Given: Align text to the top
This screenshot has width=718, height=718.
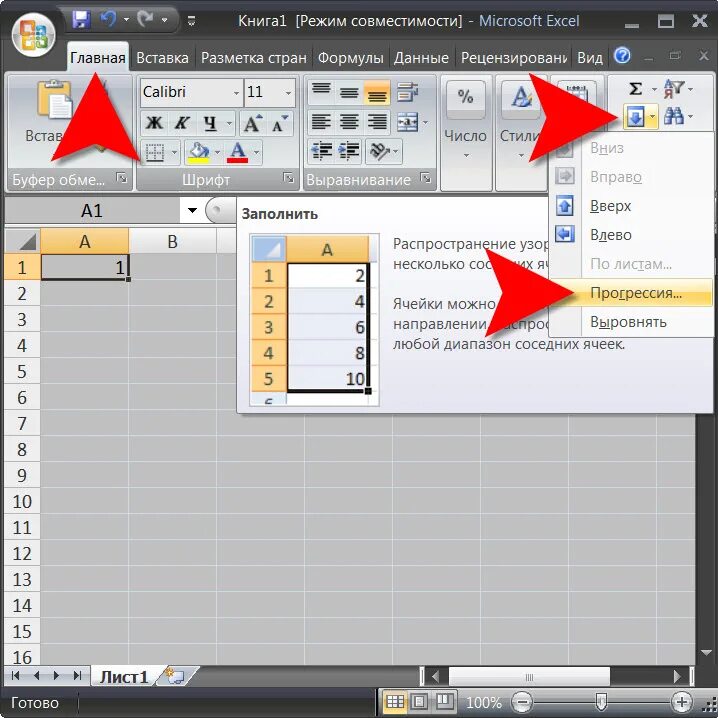Looking at the screenshot, I should tap(321, 93).
